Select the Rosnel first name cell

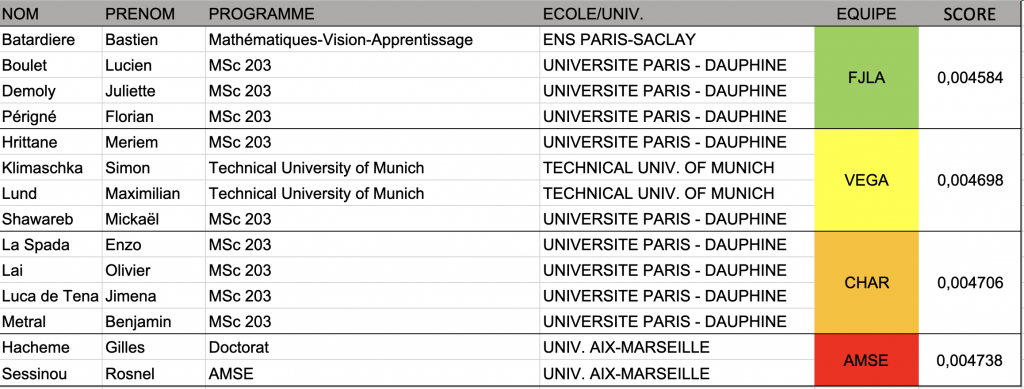point(153,373)
